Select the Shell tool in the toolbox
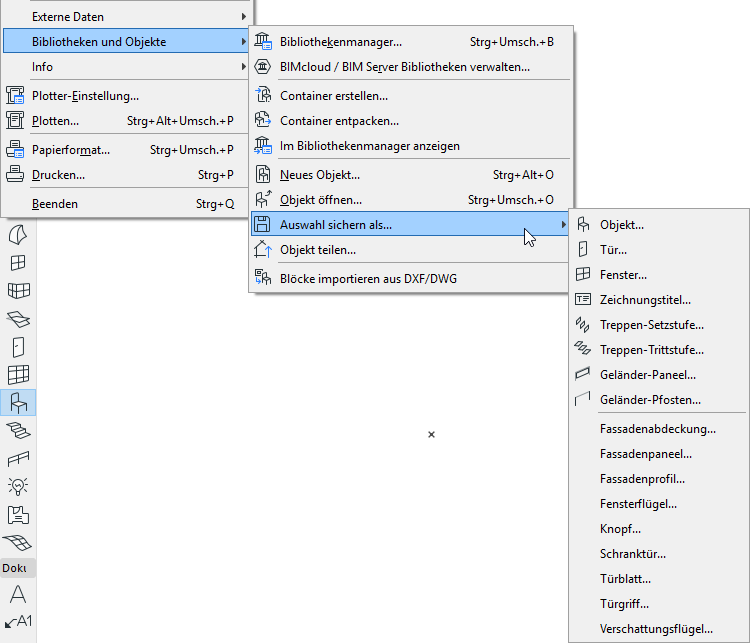750x643 pixels. click(18, 234)
